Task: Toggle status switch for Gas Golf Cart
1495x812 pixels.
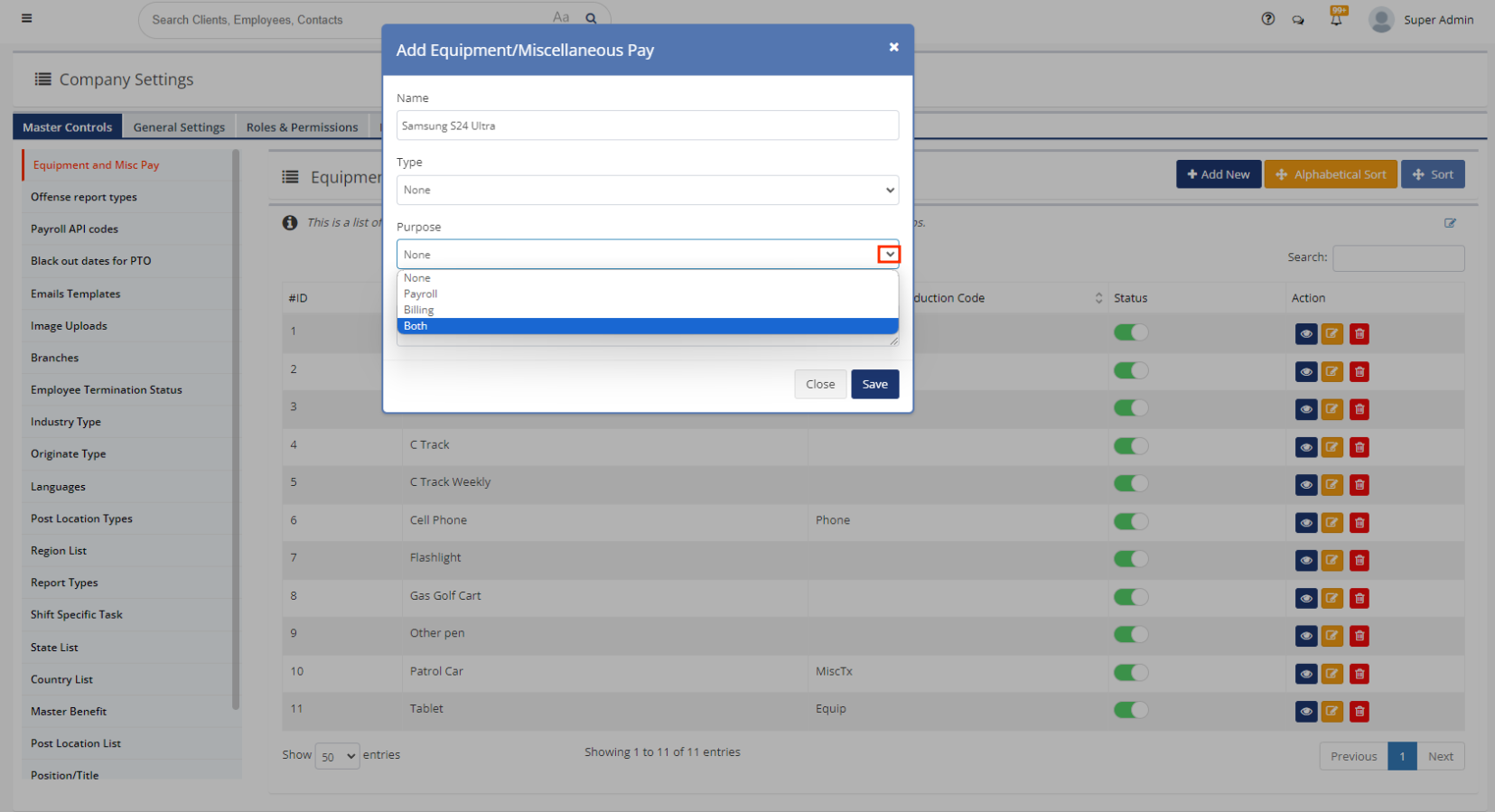Action: 1130,597
